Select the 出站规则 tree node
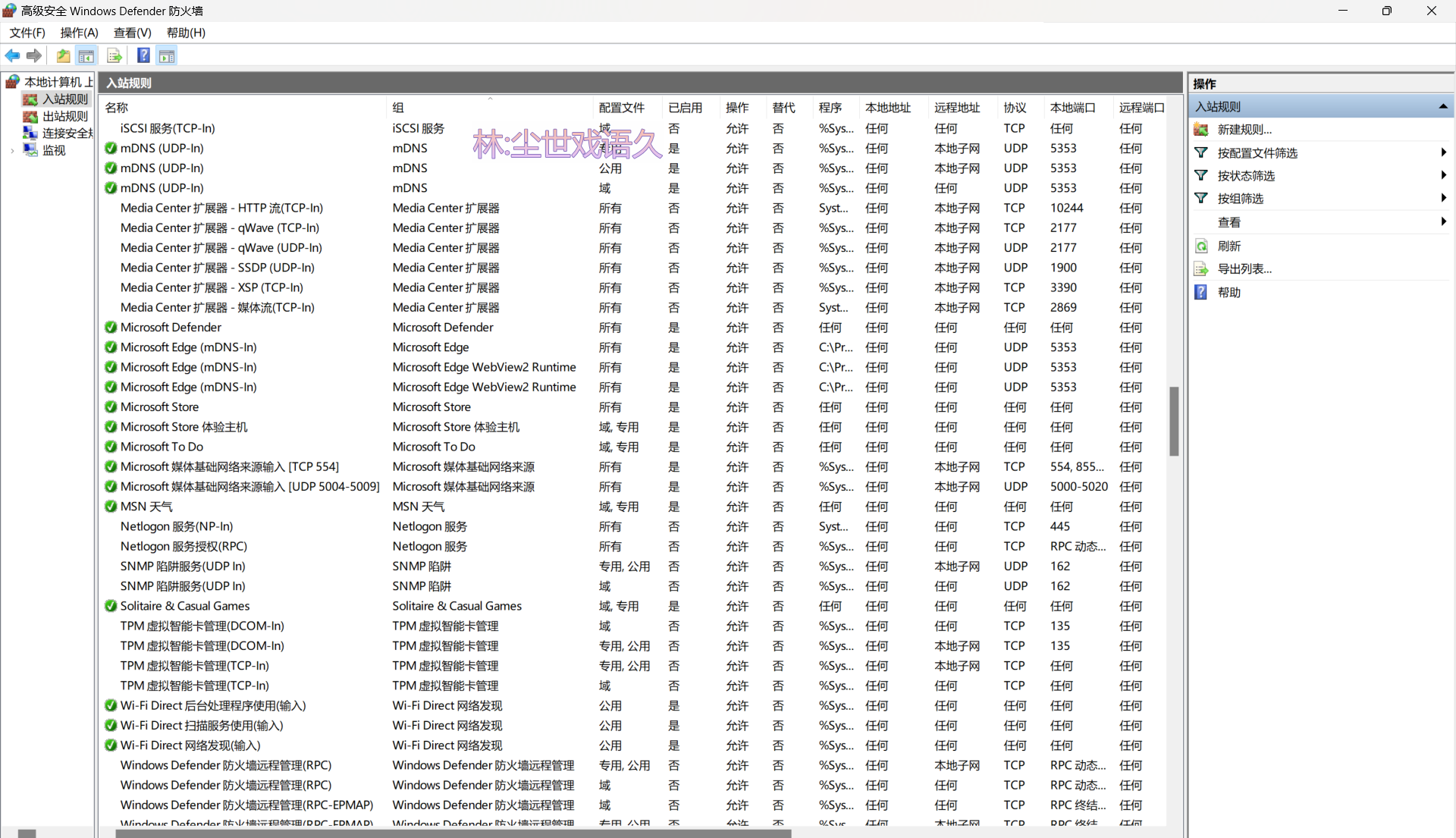Screen dimensions: 1456x838 [x=64, y=116]
